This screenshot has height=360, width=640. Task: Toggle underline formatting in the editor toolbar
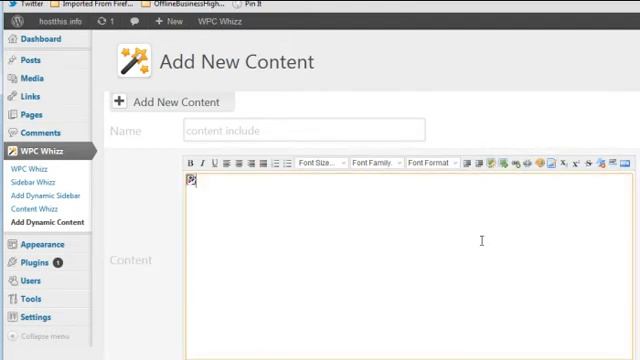click(215, 163)
